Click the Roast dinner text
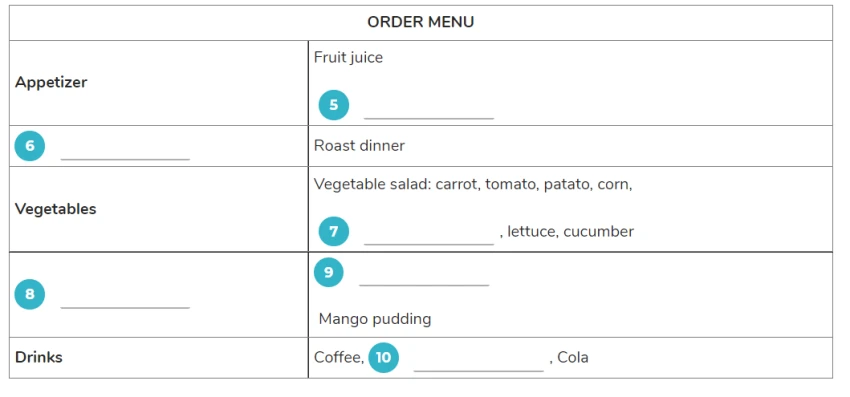The width and height of the screenshot is (850, 397). click(359, 145)
